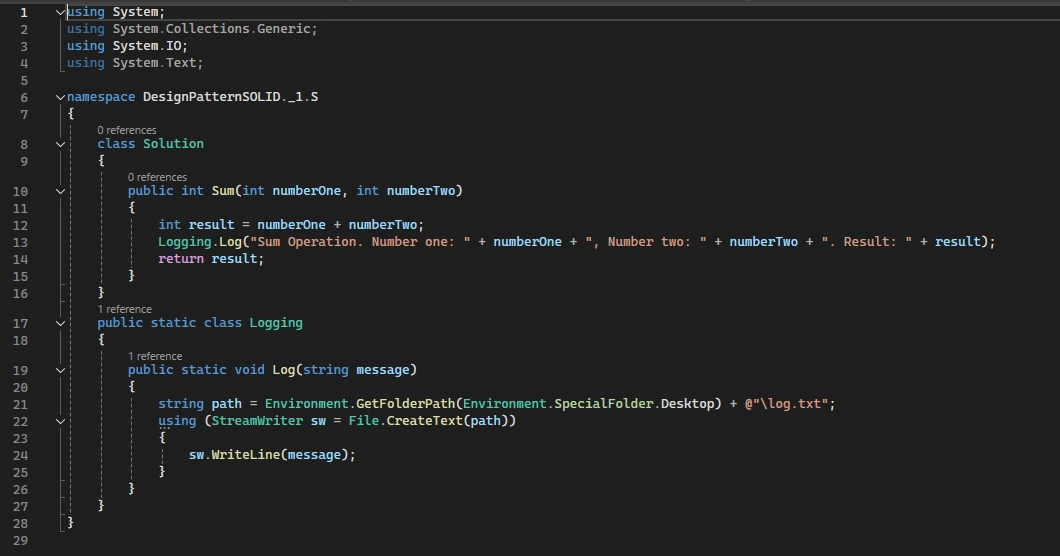Collapse the Sum method body

[60, 191]
